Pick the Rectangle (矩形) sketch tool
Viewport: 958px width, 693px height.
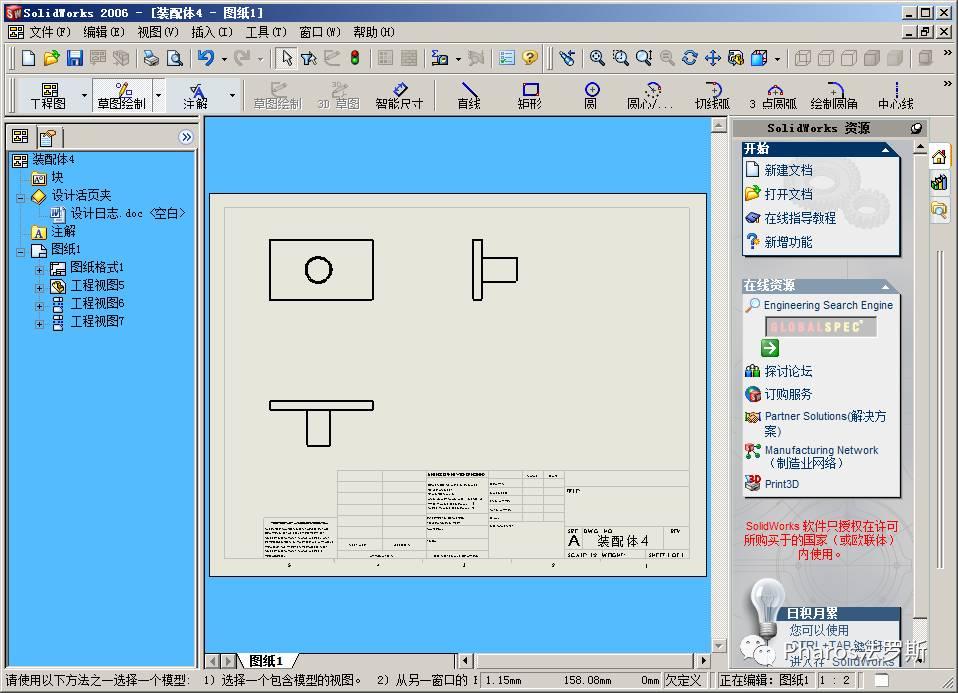coord(530,96)
